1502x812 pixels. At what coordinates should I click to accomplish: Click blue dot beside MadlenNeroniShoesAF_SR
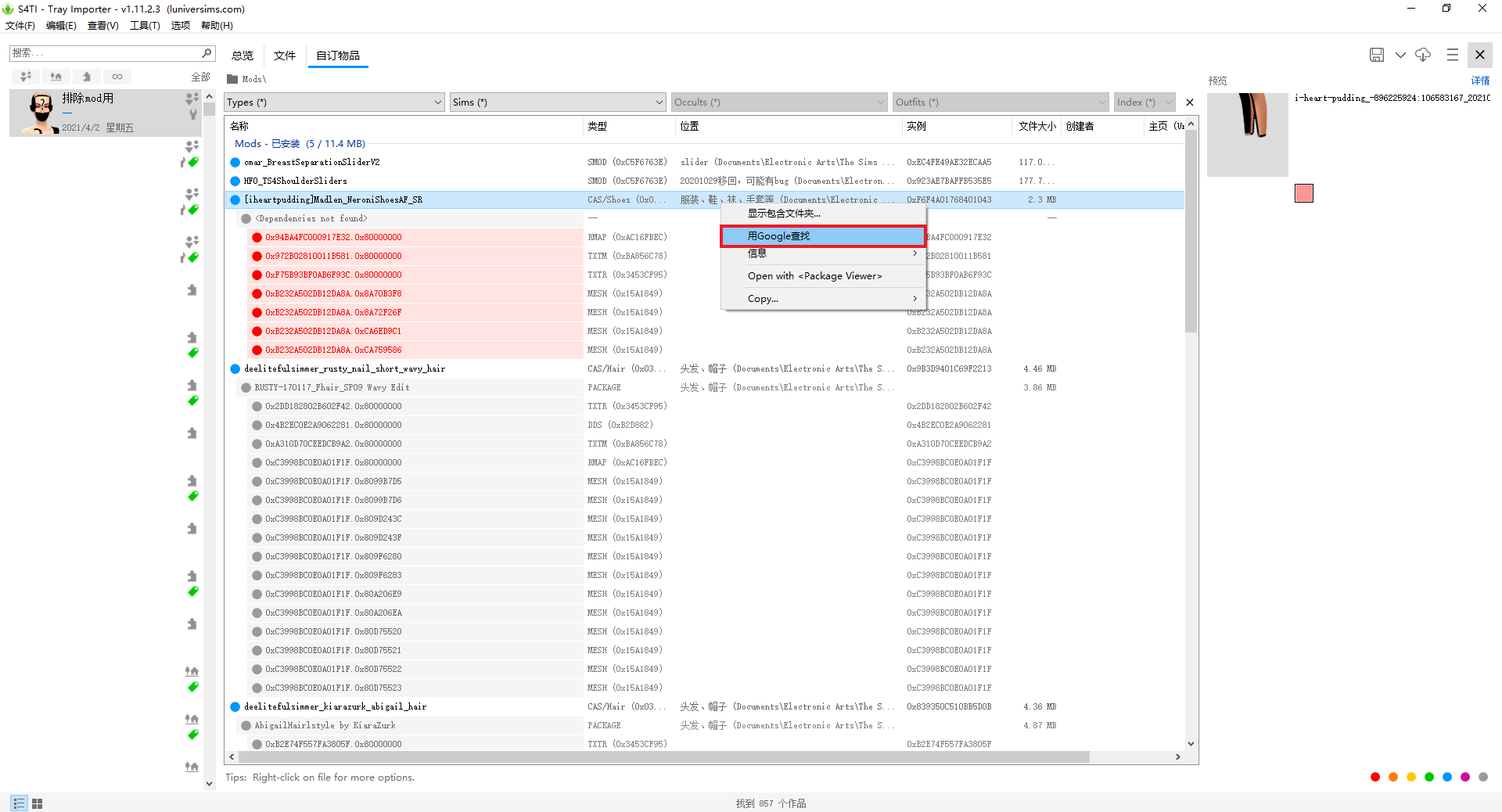235,200
